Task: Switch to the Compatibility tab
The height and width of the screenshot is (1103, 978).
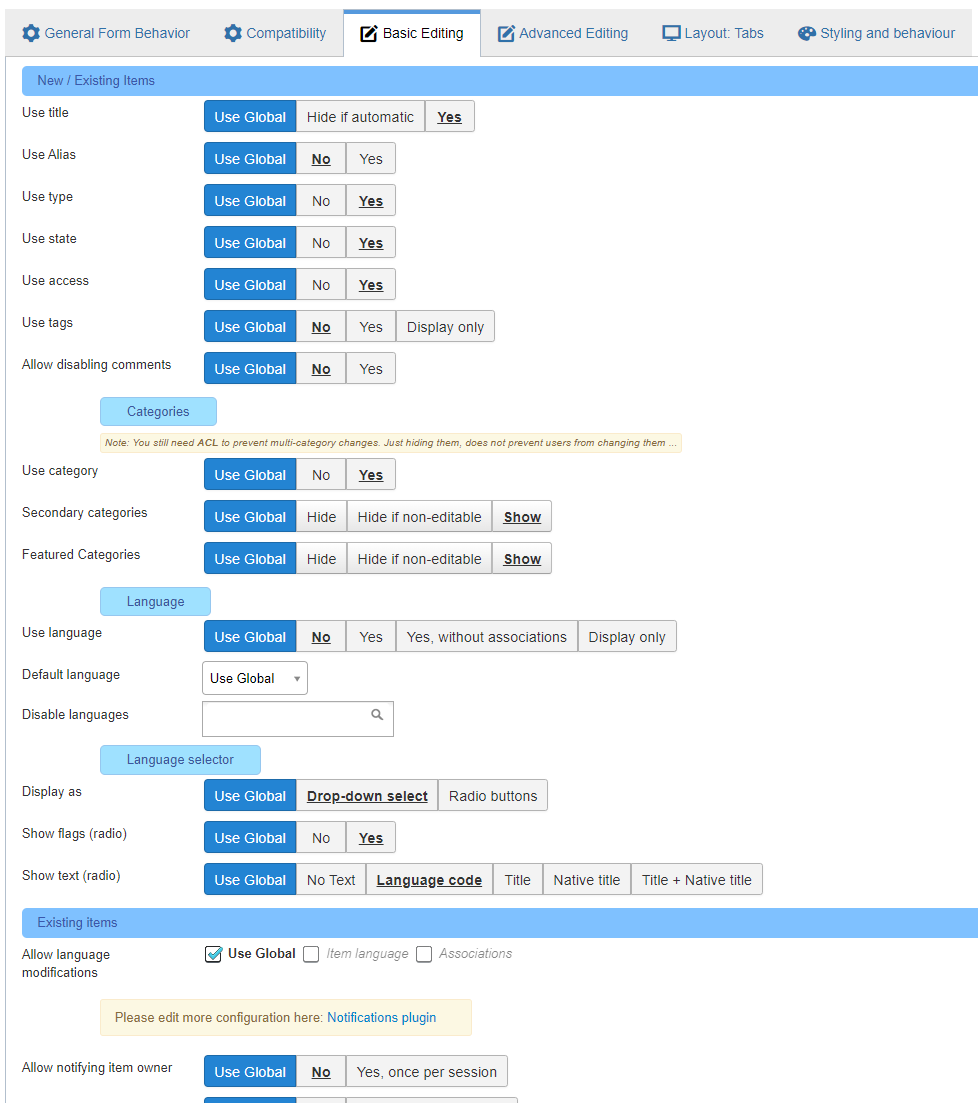Action: click(275, 33)
